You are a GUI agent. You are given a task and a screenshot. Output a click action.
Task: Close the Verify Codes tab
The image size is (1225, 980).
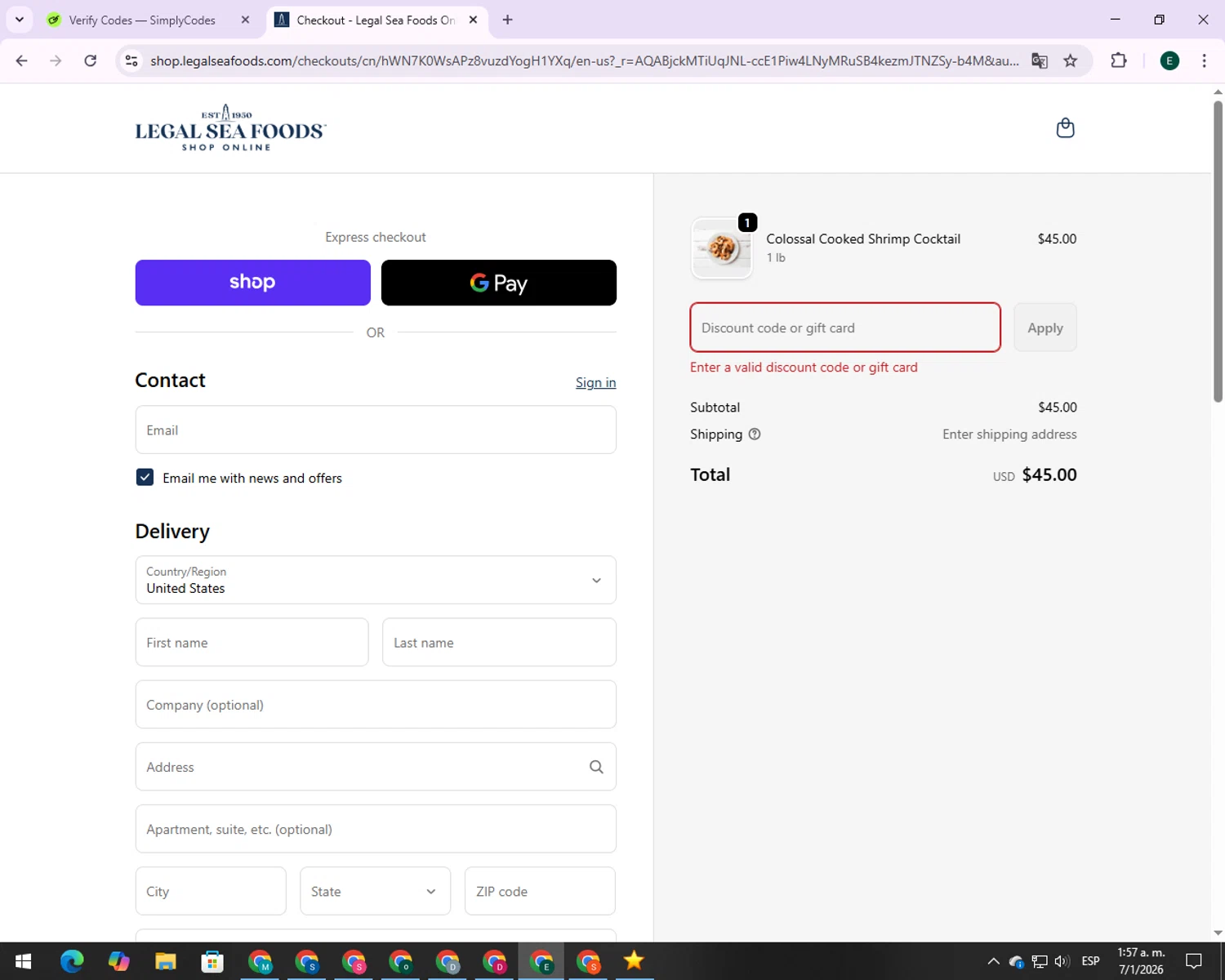pyautogui.click(x=245, y=20)
